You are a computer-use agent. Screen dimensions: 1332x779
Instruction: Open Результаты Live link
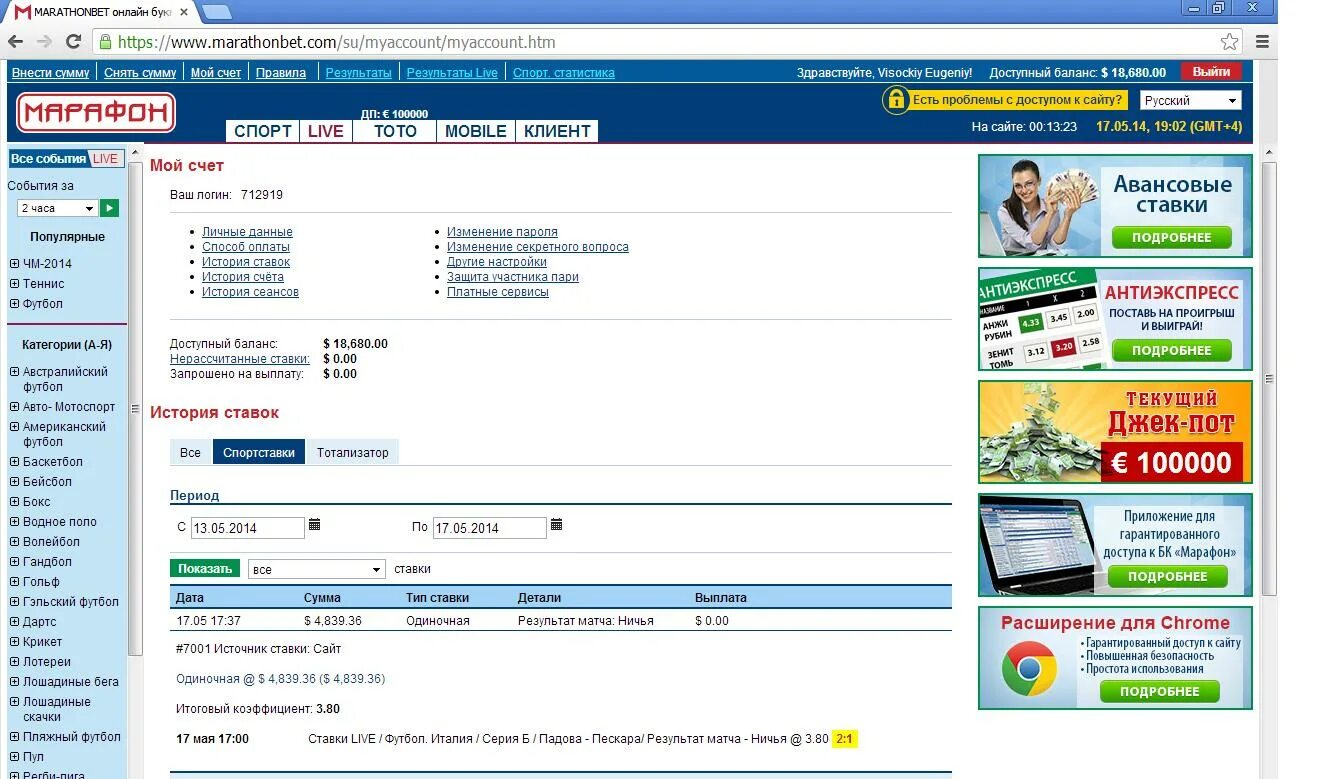coord(452,73)
